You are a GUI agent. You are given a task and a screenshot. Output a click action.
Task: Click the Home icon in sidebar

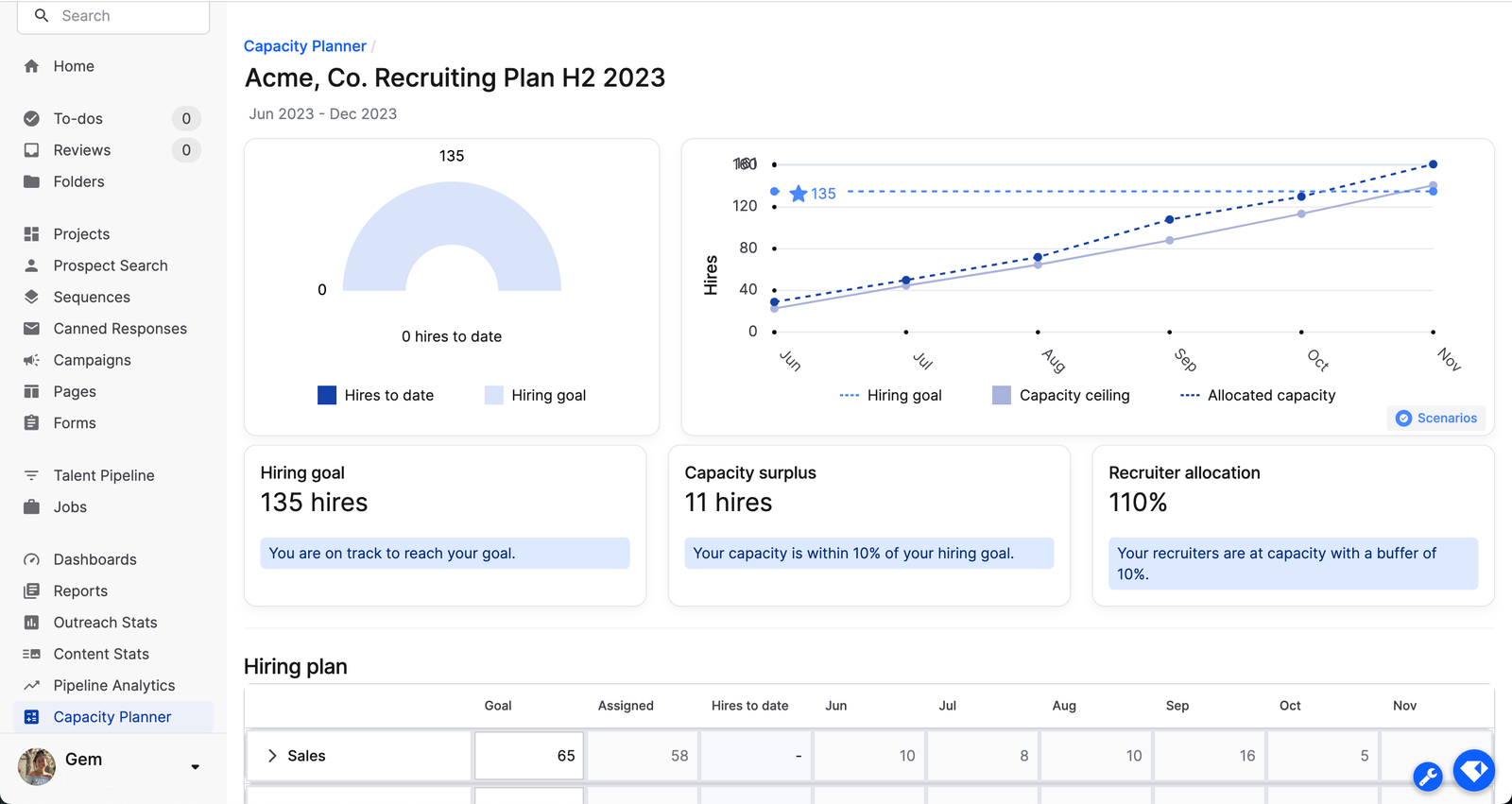click(32, 66)
